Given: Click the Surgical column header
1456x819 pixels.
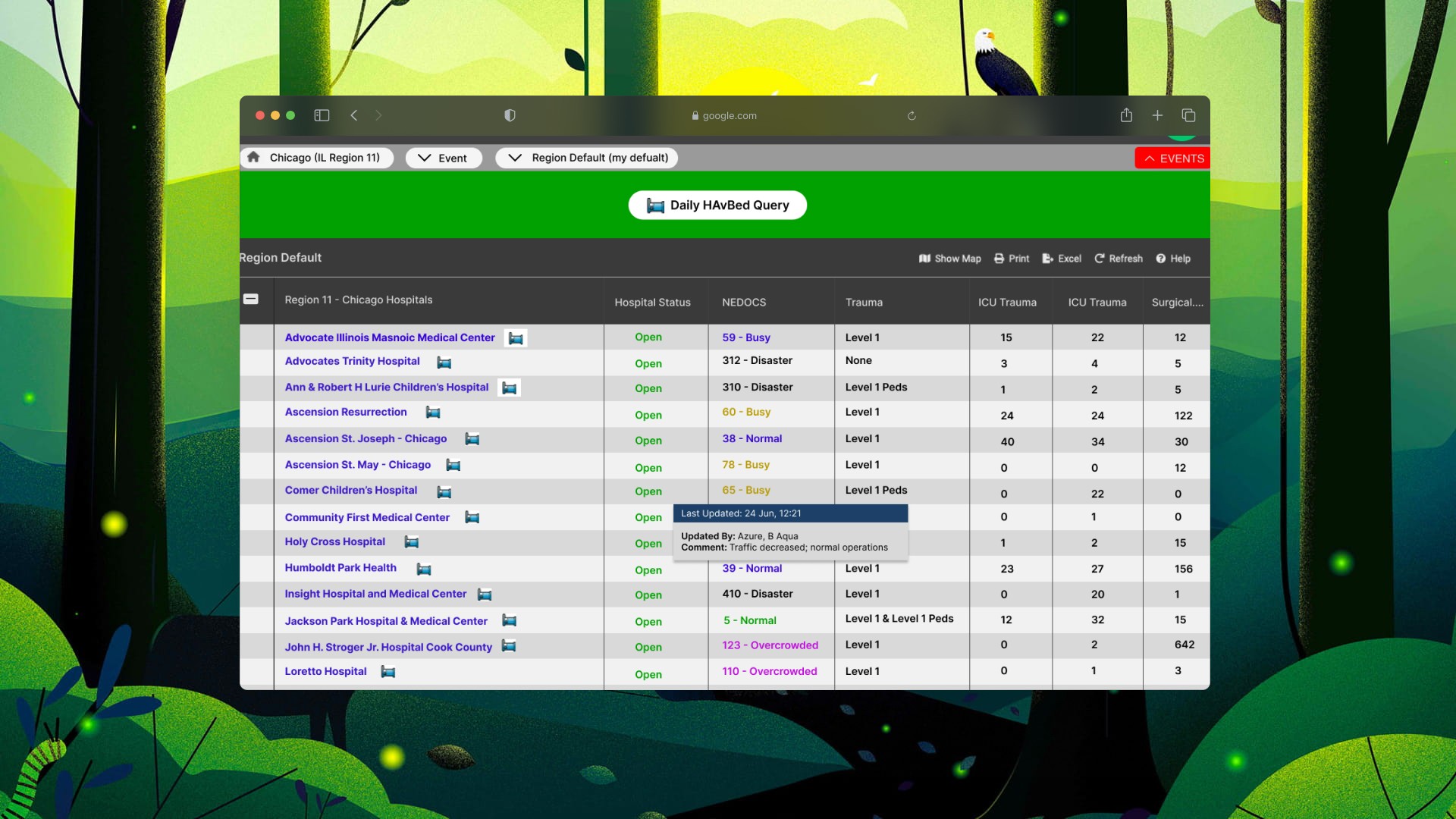Looking at the screenshot, I should [1177, 302].
